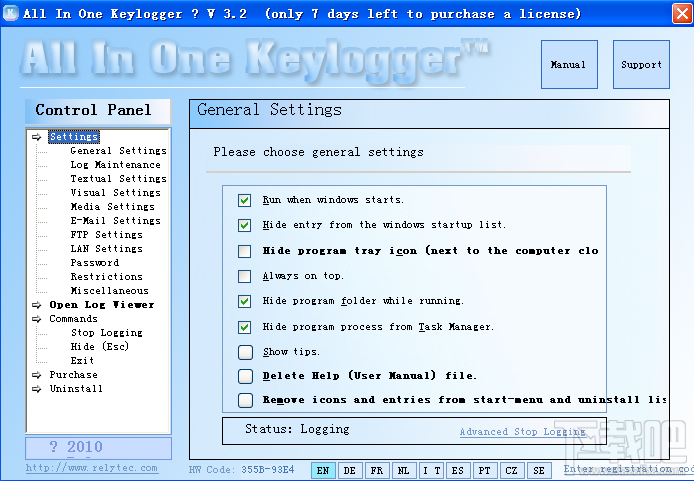The width and height of the screenshot is (694, 481).
Task: Open General Settings in the tree
Action: tap(118, 151)
